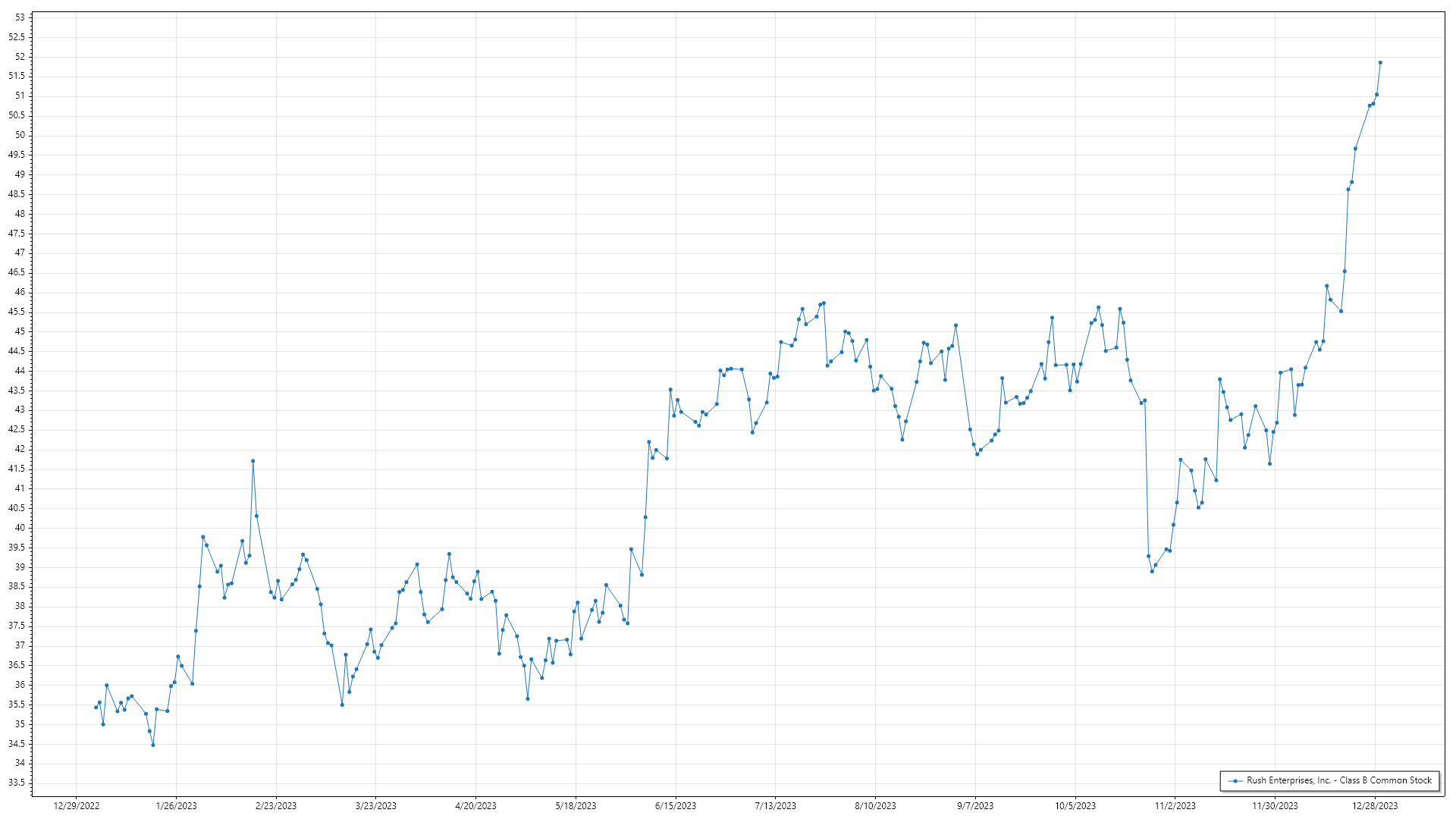Screen dimensions: 1456x819
Task: Click the 10/5/2023 x-axis date label
Action: [1075, 805]
